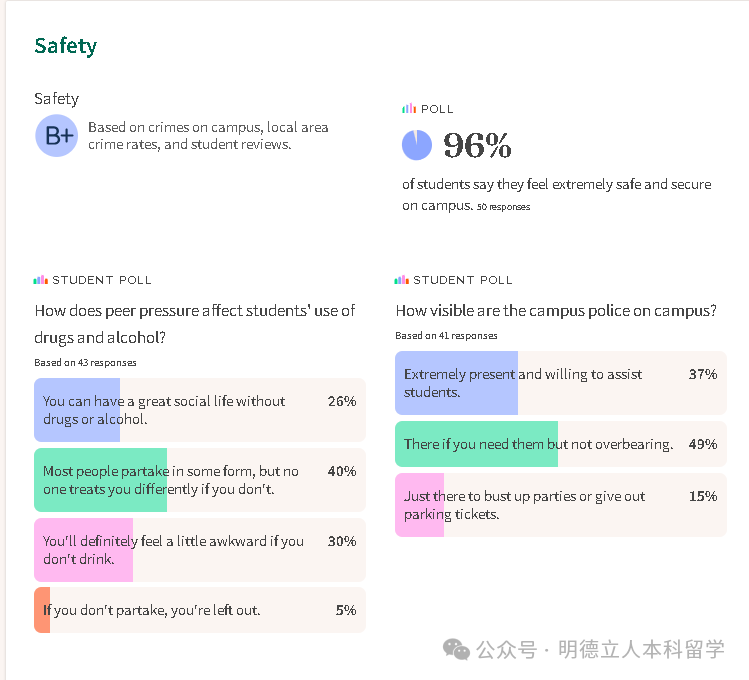Click the 96% large percentage figure
The width and height of the screenshot is (749, 680).
point(477,146)
